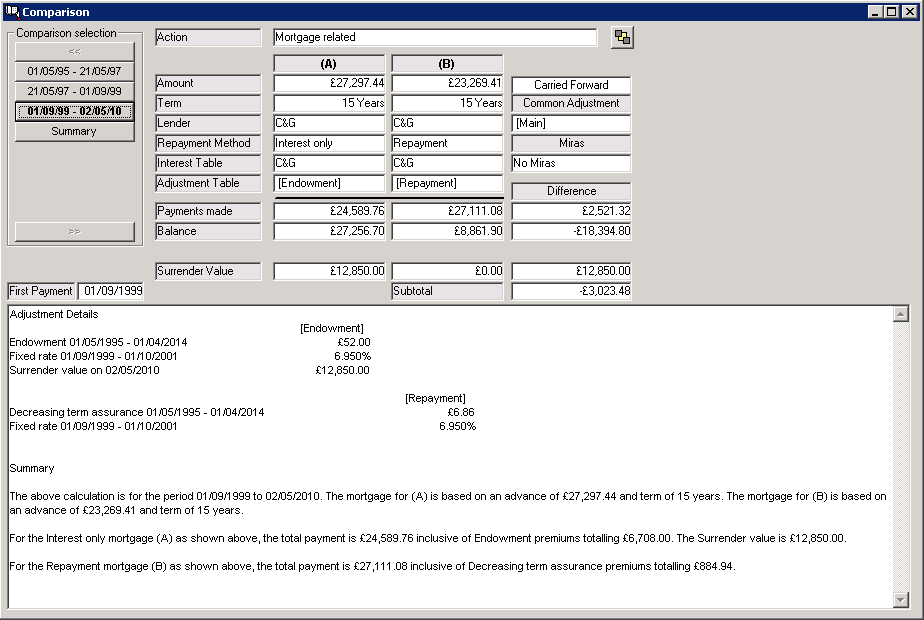Click the Lender label
Viewport: 924px width, 620px height.
tap(208, 123)
